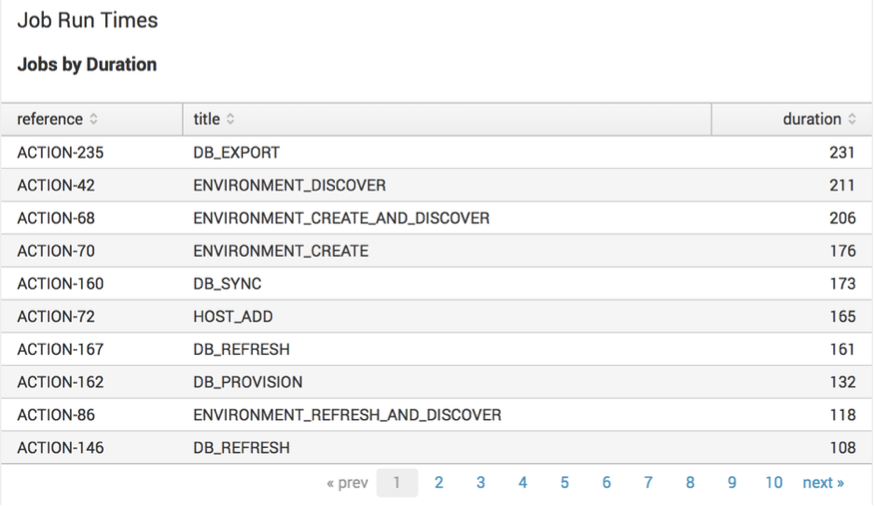Screen dimensions: 875x506
Task: Click the '« prev' pagination link
Action: coord(347,483)
